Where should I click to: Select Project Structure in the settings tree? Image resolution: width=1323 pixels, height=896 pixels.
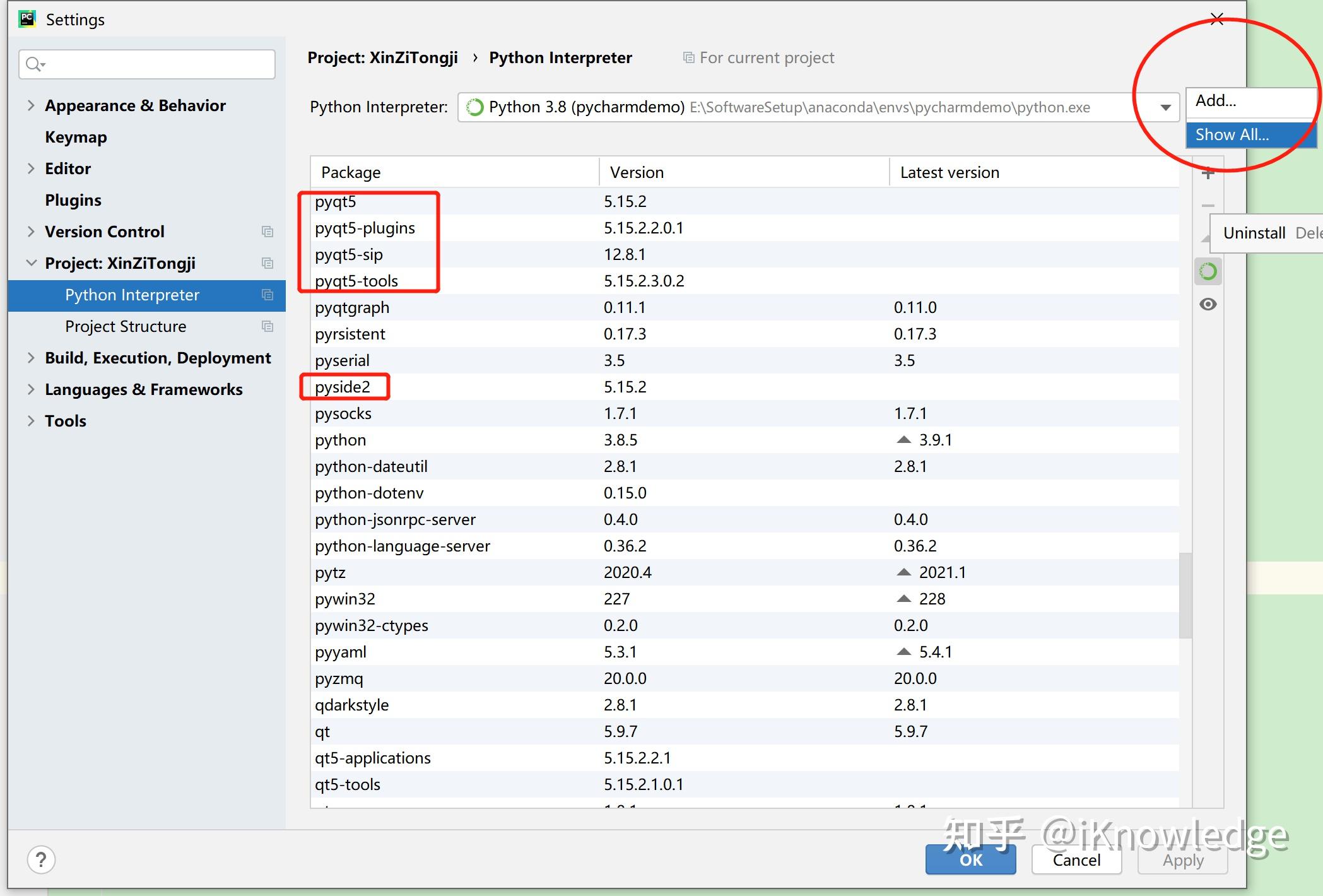coord(126,326)
